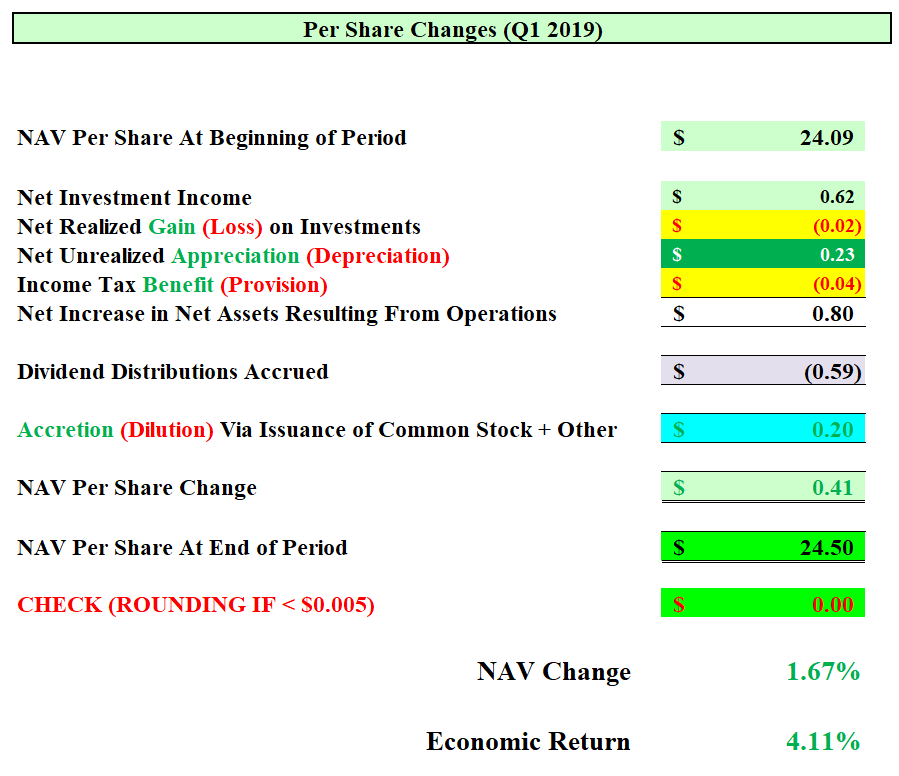
Task: Click the 'NAV Per Share At End of Period' label
Action: tap(182, 548)
